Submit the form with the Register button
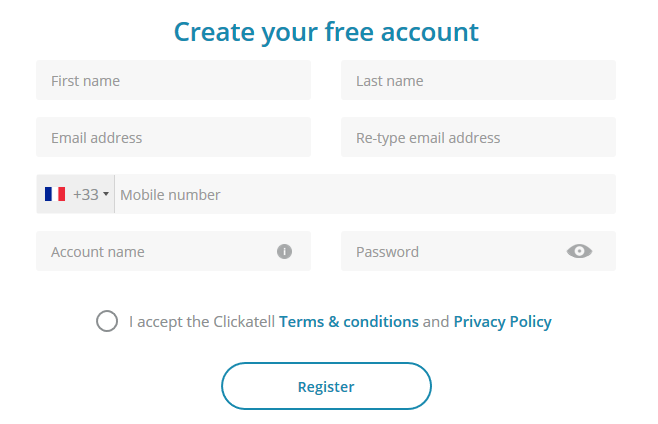658x424 pixels. click(326, 386)
